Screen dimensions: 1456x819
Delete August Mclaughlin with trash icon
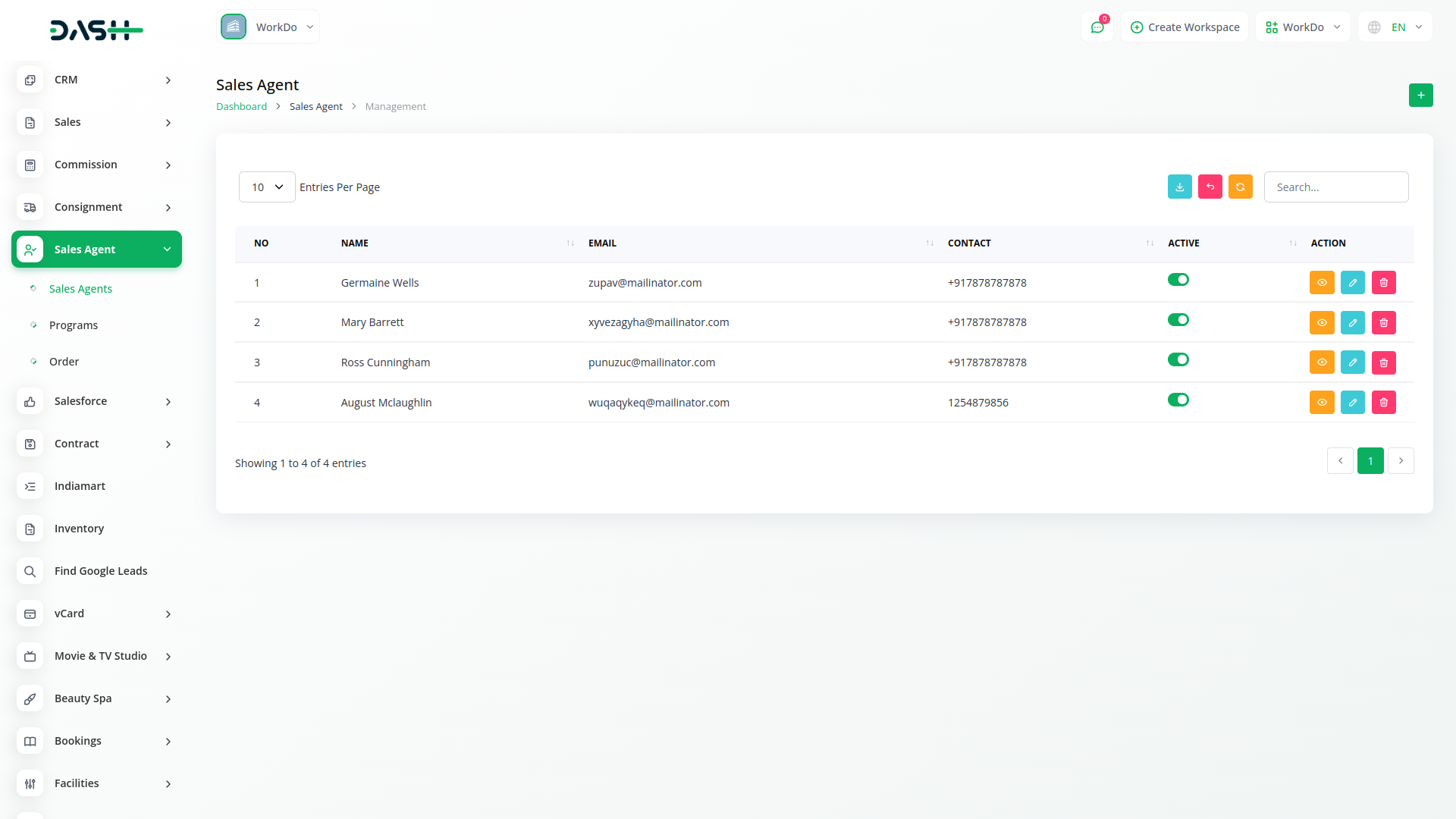[x=1383, y=402]
